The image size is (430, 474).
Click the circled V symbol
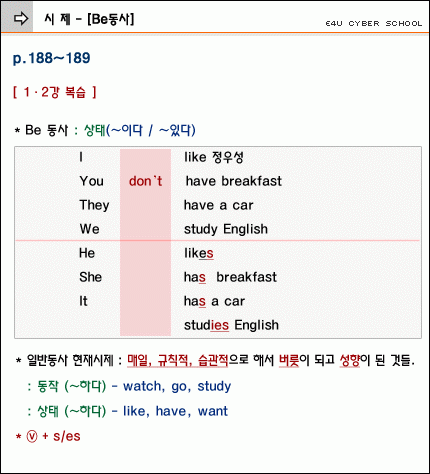click(x=32, y=436)
